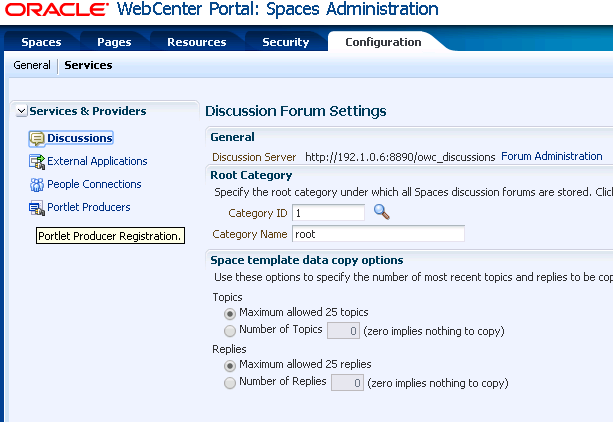Click the Number of Replies value field

[347, 382]
